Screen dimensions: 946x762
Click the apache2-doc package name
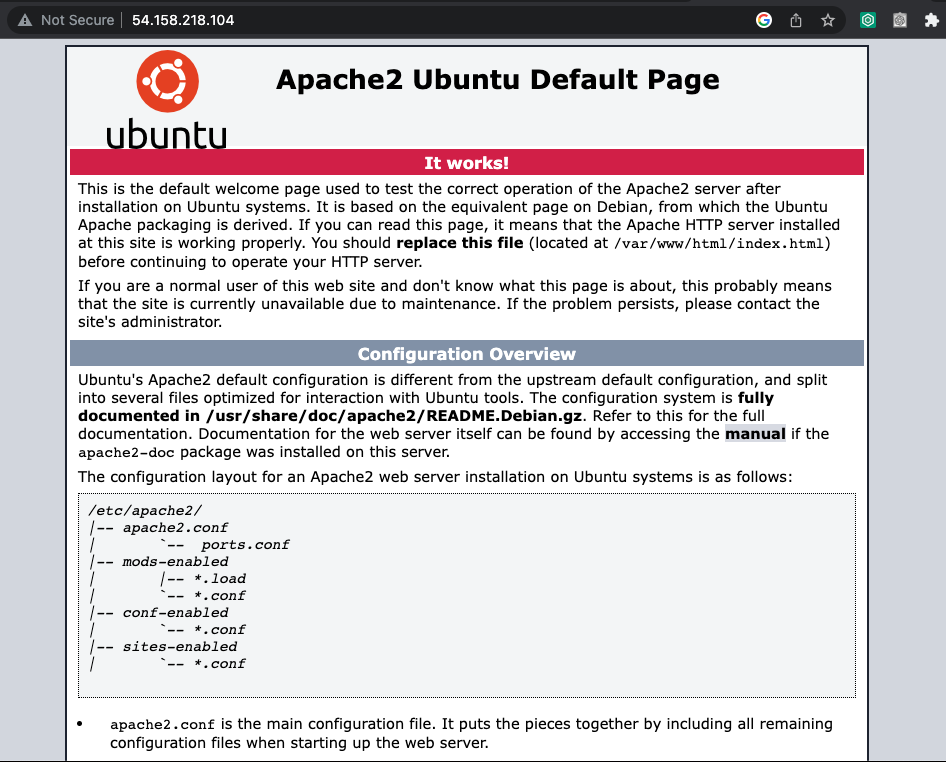tap(126, 452)
